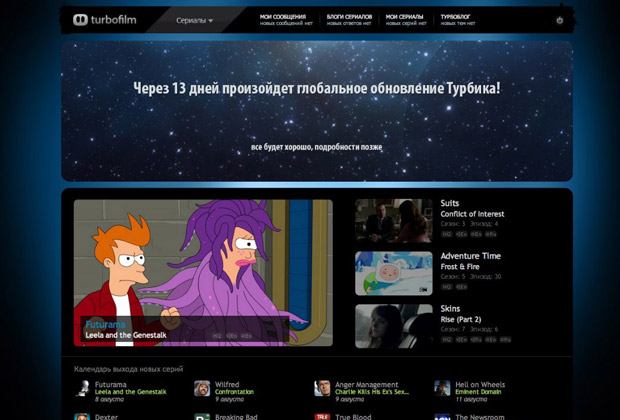Select the HQ badge under Adventure Time
This screenshot has height=420, width=620.
tap(446, 287)
